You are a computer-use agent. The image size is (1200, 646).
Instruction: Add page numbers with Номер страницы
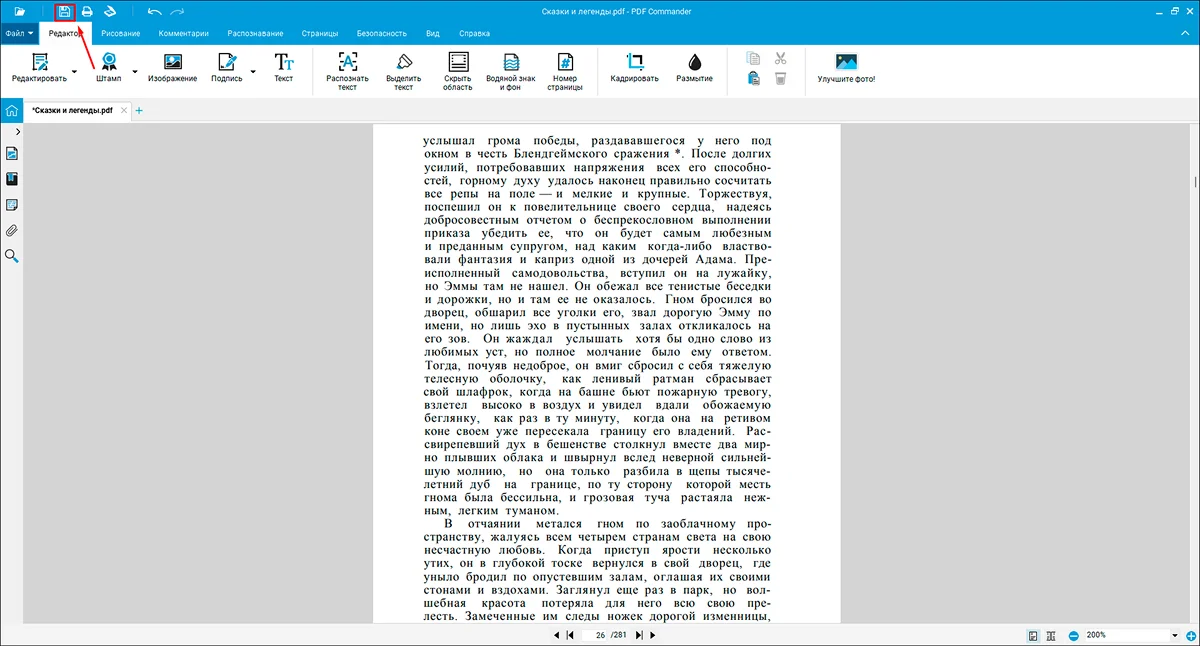tap(564, 72)
